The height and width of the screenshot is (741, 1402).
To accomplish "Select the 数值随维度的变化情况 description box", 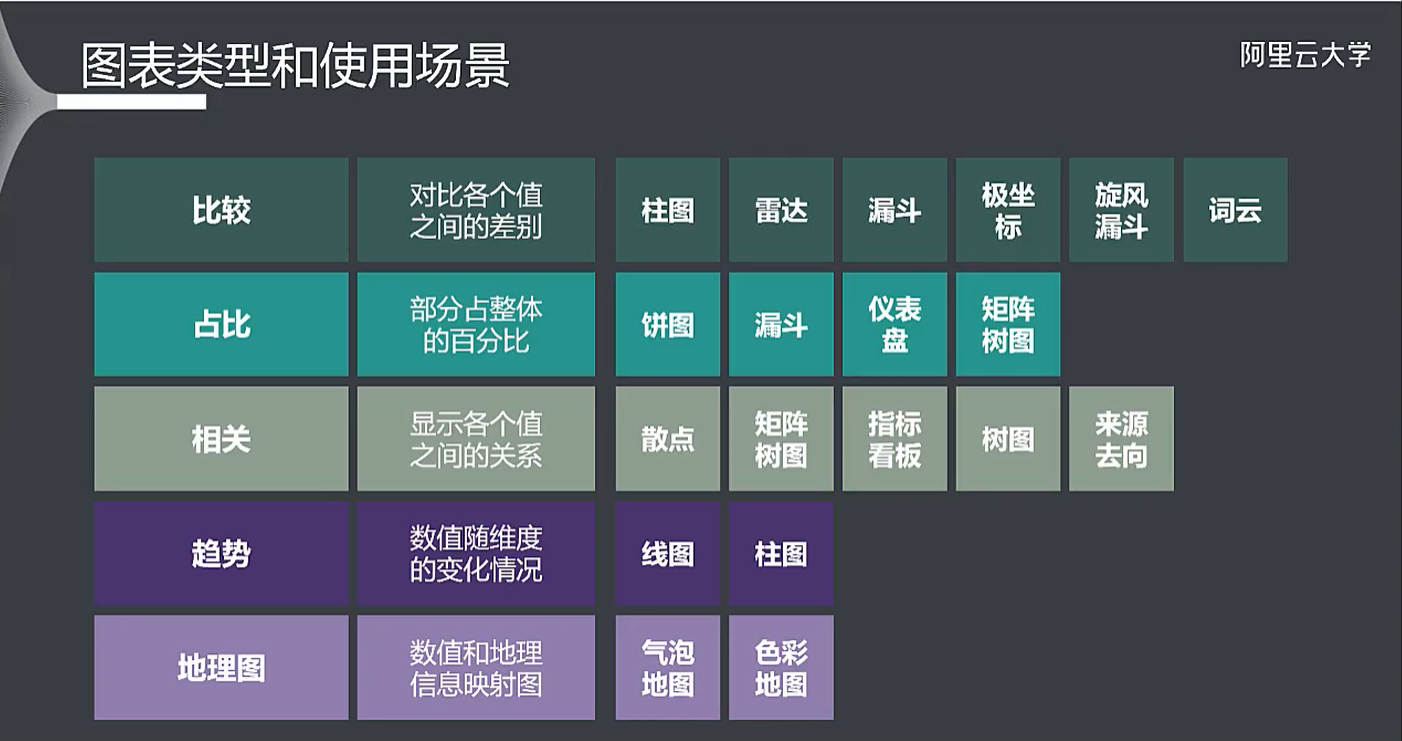I will [x=476, y=553].
